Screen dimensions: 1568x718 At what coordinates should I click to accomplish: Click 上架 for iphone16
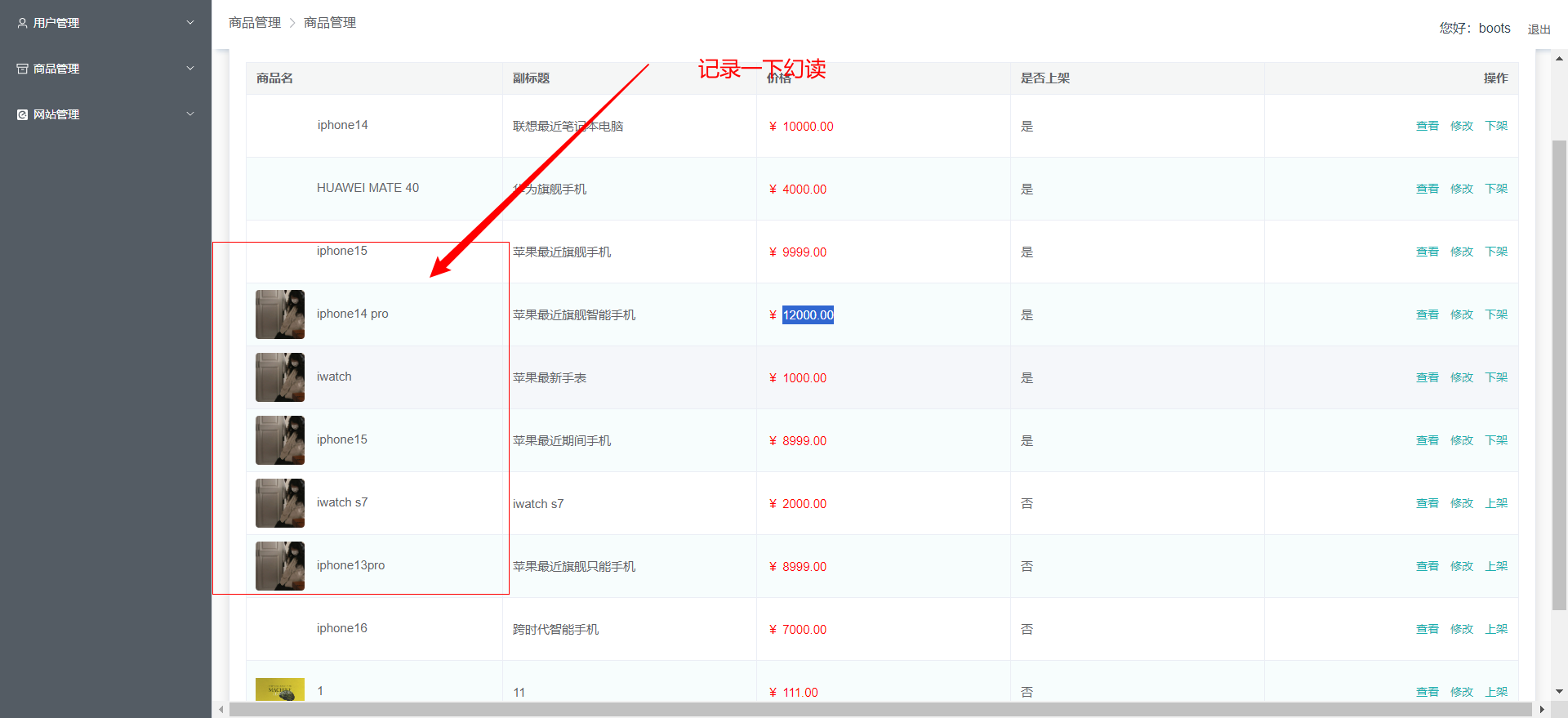point(1496,629)
